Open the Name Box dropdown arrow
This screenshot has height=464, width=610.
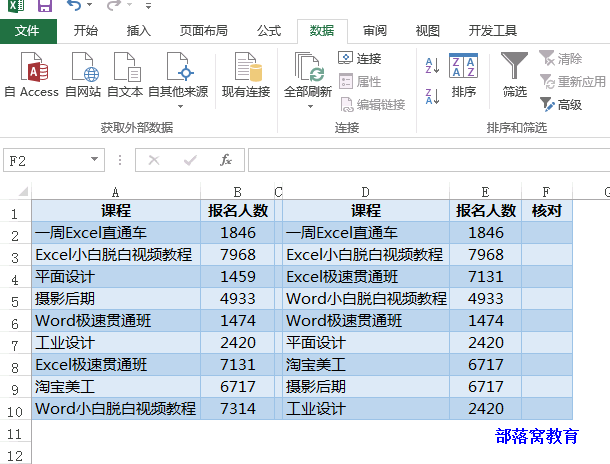click(94, 159)
